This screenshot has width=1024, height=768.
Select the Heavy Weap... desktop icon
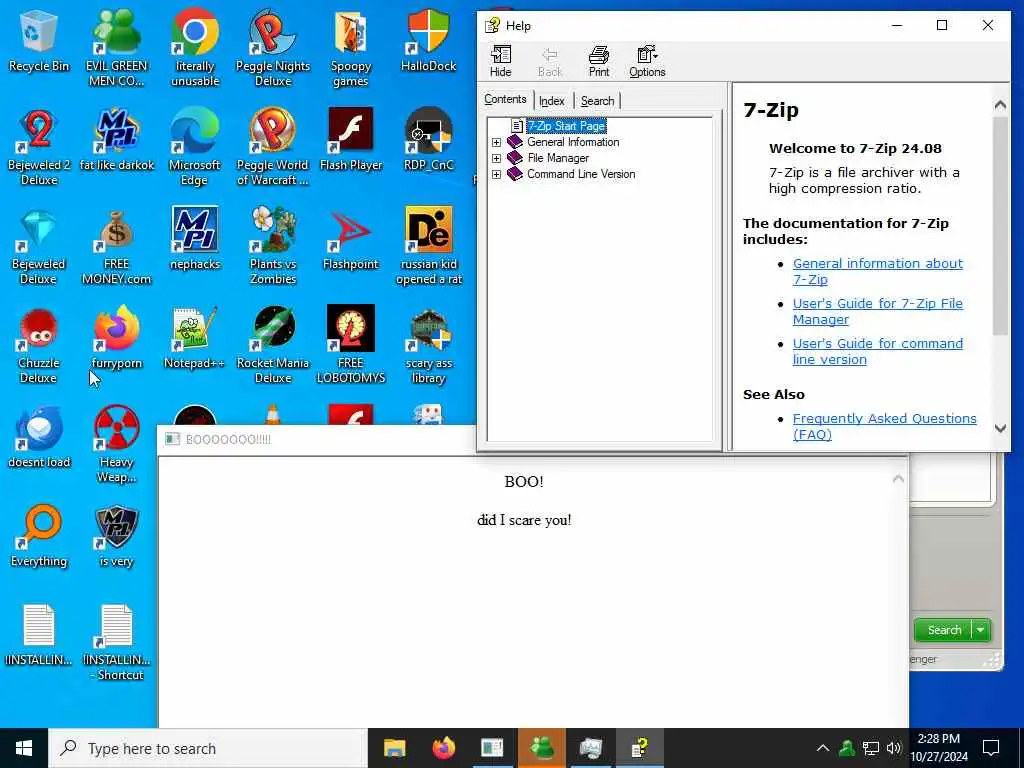coord(117,443)
